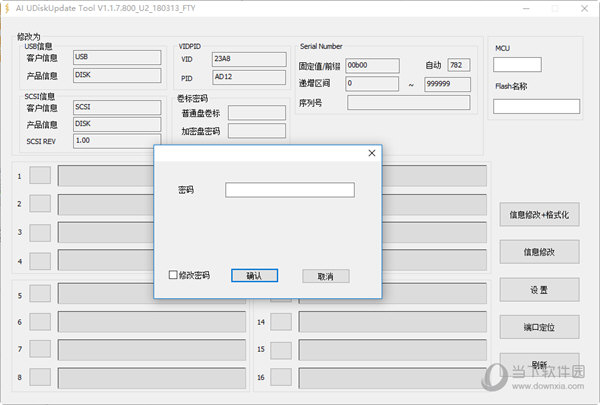Click the Flash名称 text box
The width and height of the screenshot is (600, 405).
[x=536, y=106]
